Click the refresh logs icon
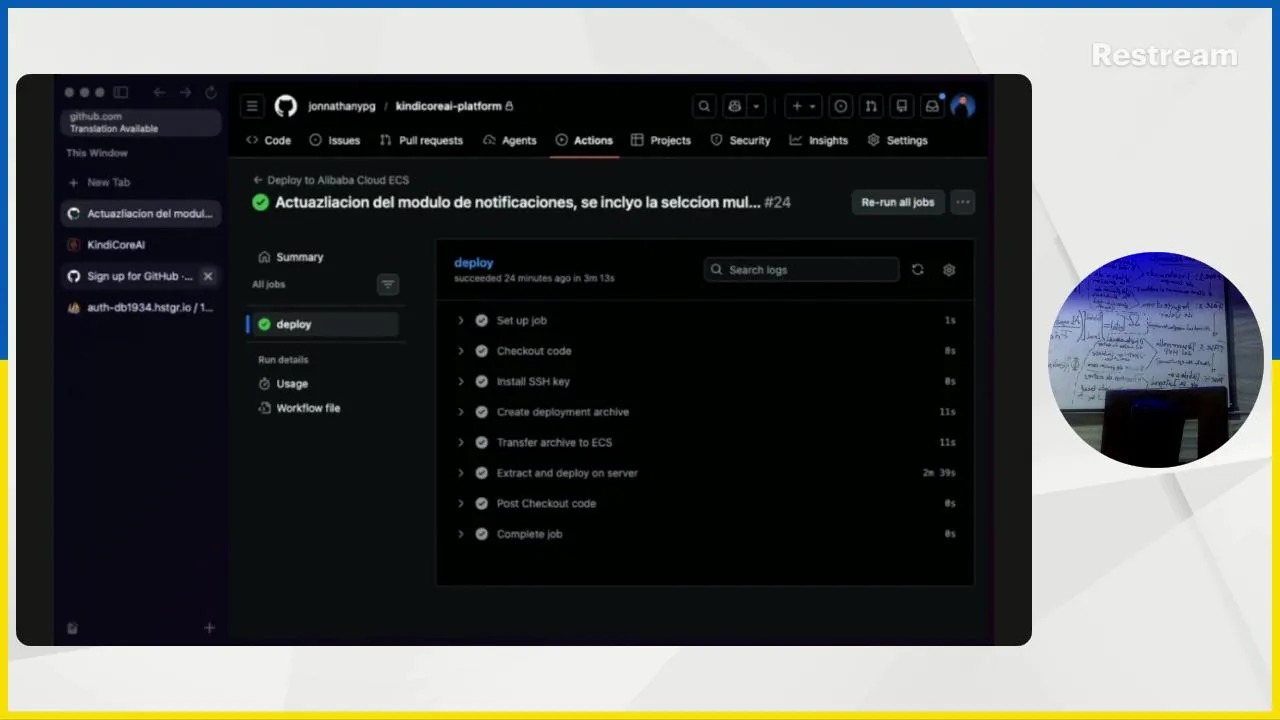Screen dimensions: 1280x720 [x=918, y=270]
